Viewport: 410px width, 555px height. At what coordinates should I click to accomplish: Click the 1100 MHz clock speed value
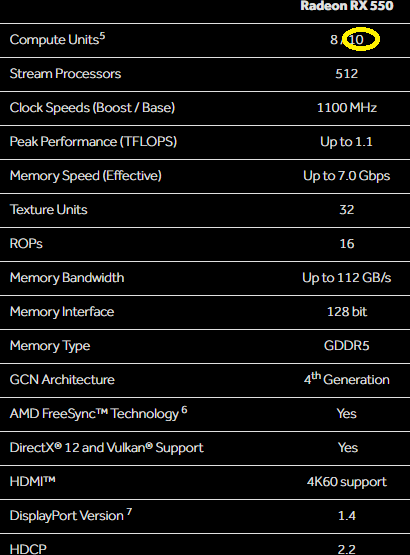click(x=347, y=108)
